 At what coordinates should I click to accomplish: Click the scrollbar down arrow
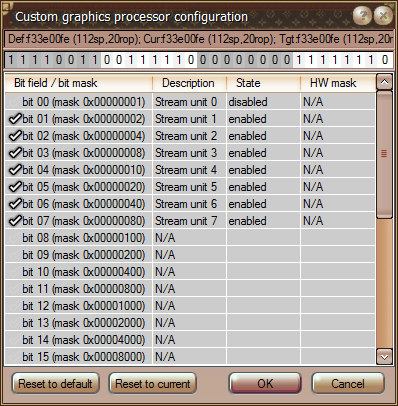tap(384, 357)
